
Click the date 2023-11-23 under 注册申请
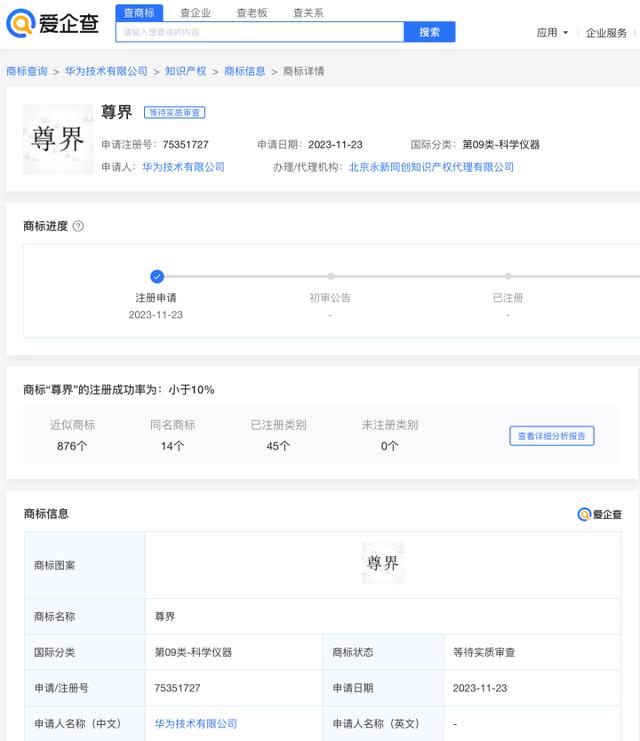[x=156, y=315]
